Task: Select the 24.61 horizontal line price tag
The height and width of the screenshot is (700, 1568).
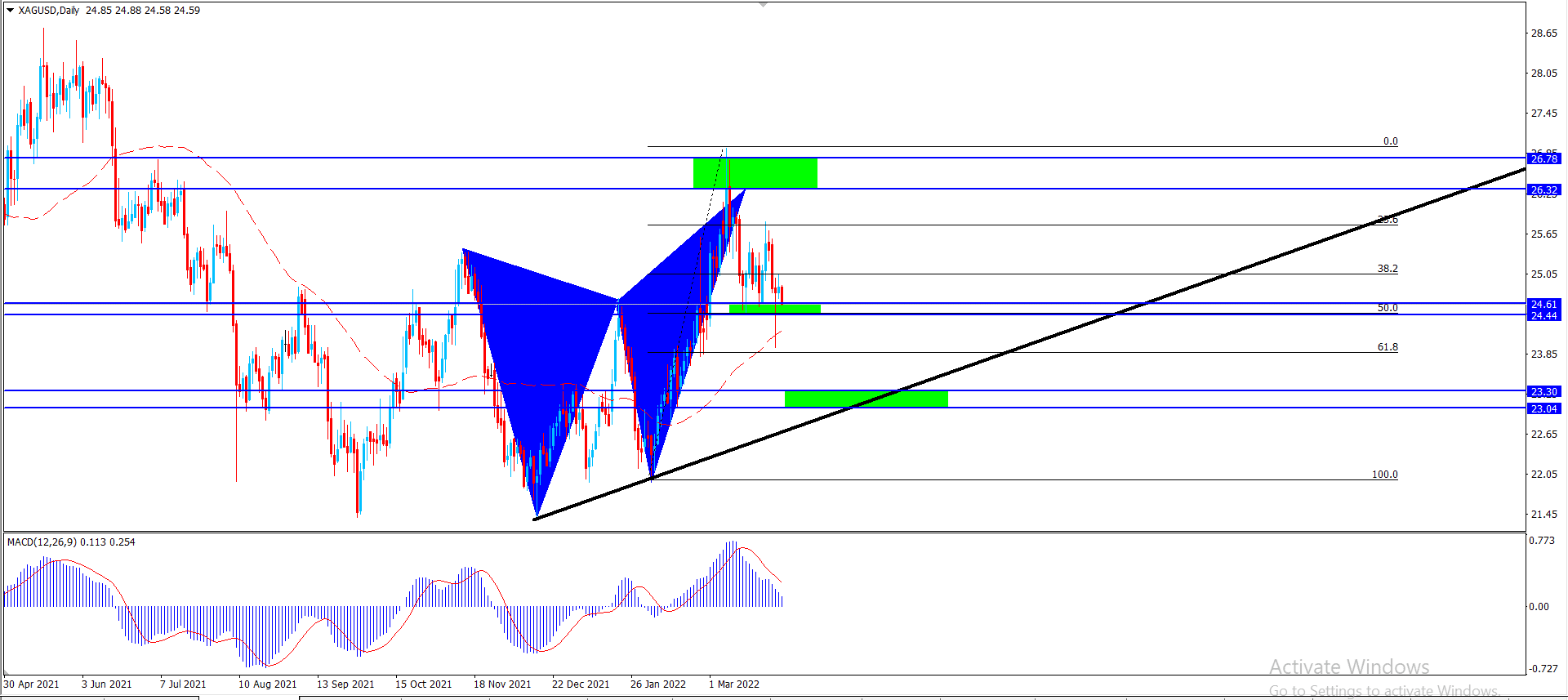Action: pos(1543,304)
